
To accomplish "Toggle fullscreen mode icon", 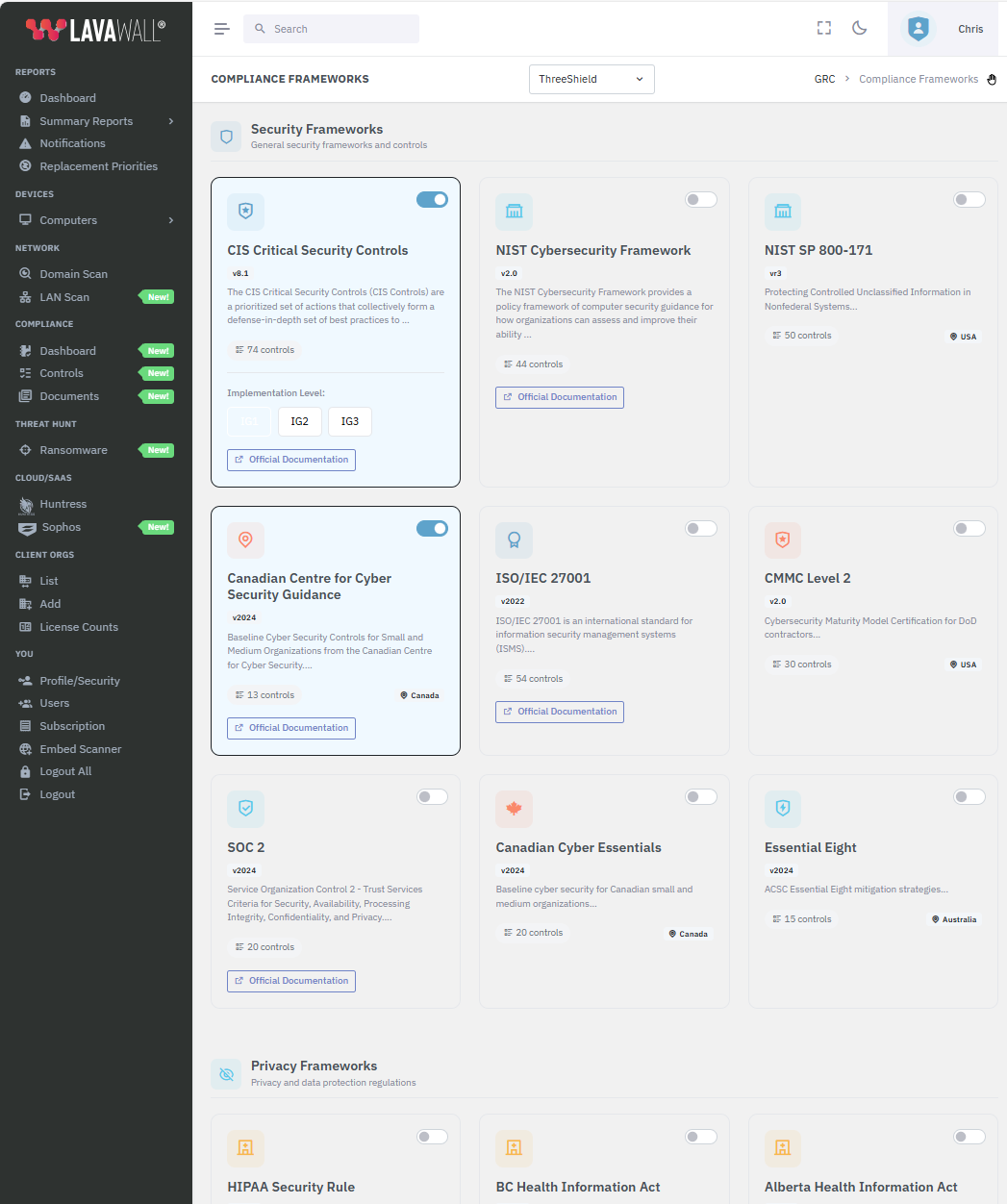I will (823, 29).
